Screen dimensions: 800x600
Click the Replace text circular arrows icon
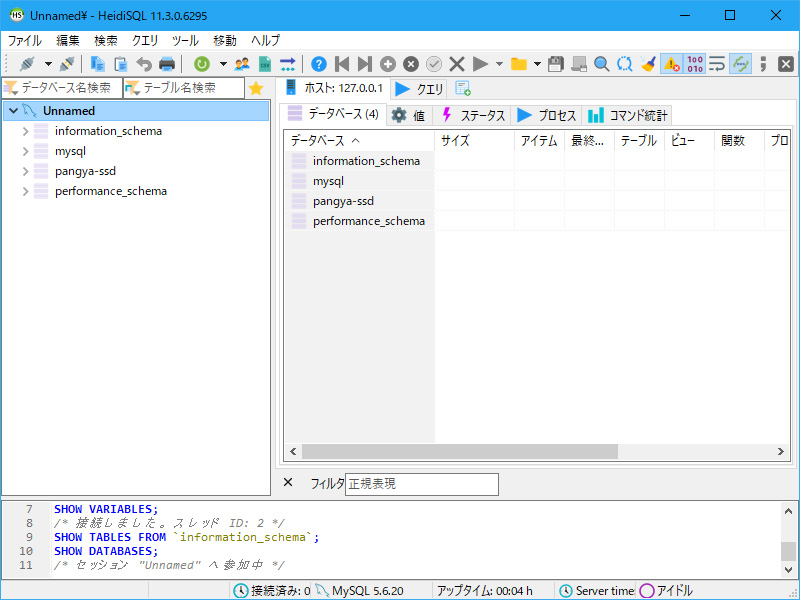pyautogui.click(x=624, y=64)
